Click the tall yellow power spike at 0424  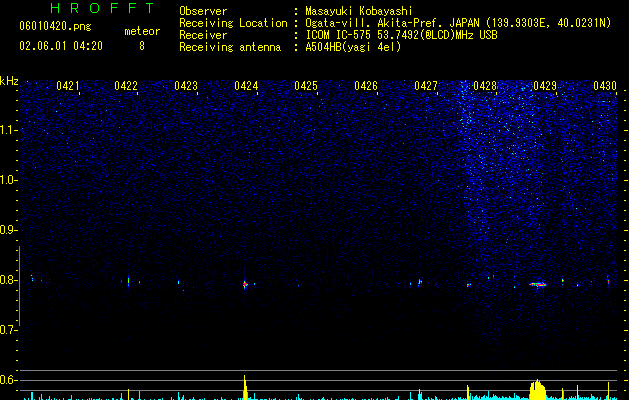pyautogui.click(x=245, y=388)
